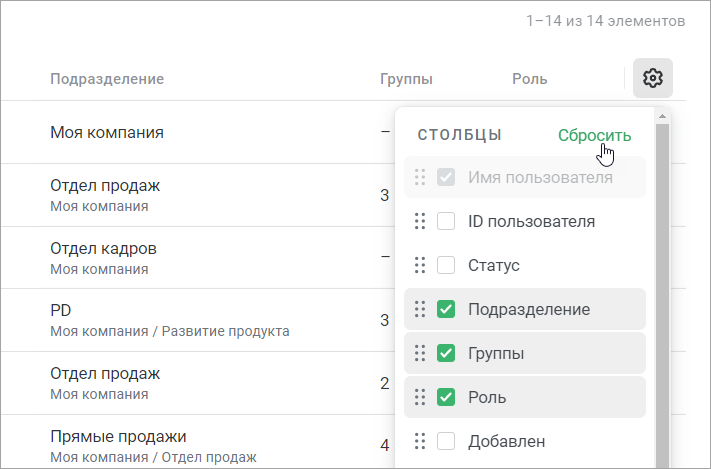Click the Роль column header
The height and width of the screenshot is (469, 711).
[x=530, y=79]
